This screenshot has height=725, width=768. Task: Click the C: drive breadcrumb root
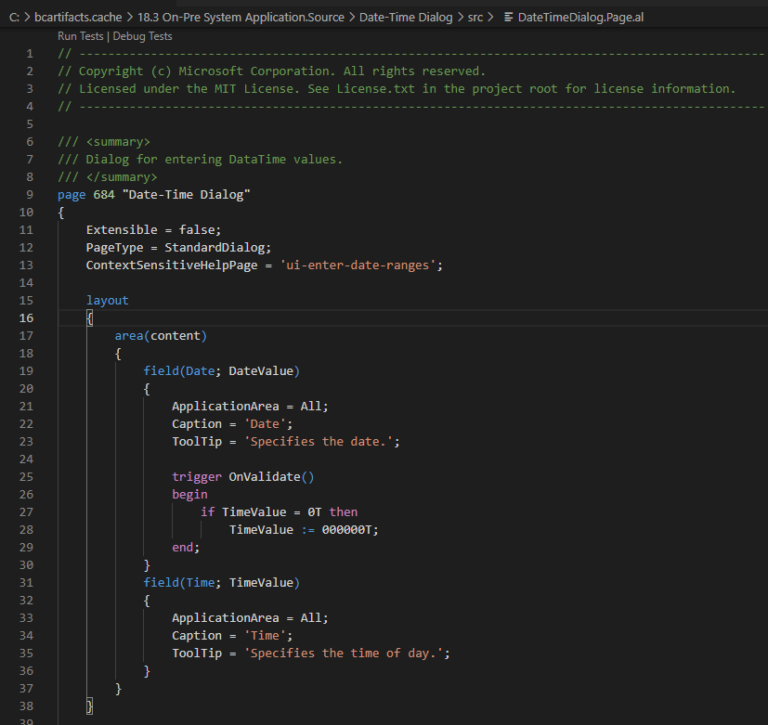(x=15, y=17)
